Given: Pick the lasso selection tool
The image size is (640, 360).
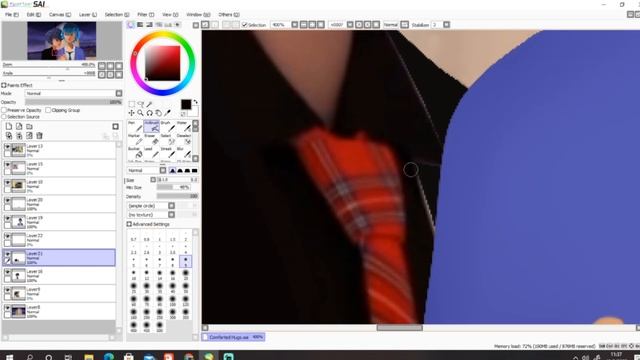Looking at the screenshot, I should point(140,104).
